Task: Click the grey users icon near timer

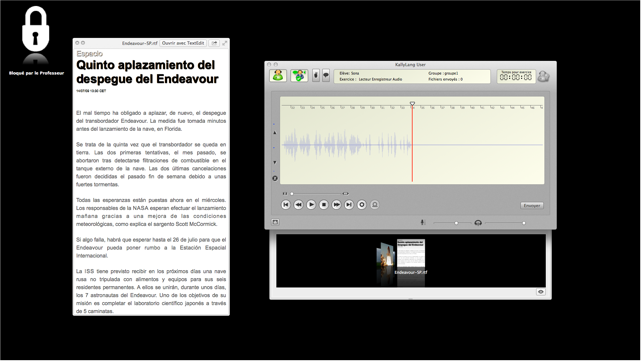Action: [x=543, y=76]
